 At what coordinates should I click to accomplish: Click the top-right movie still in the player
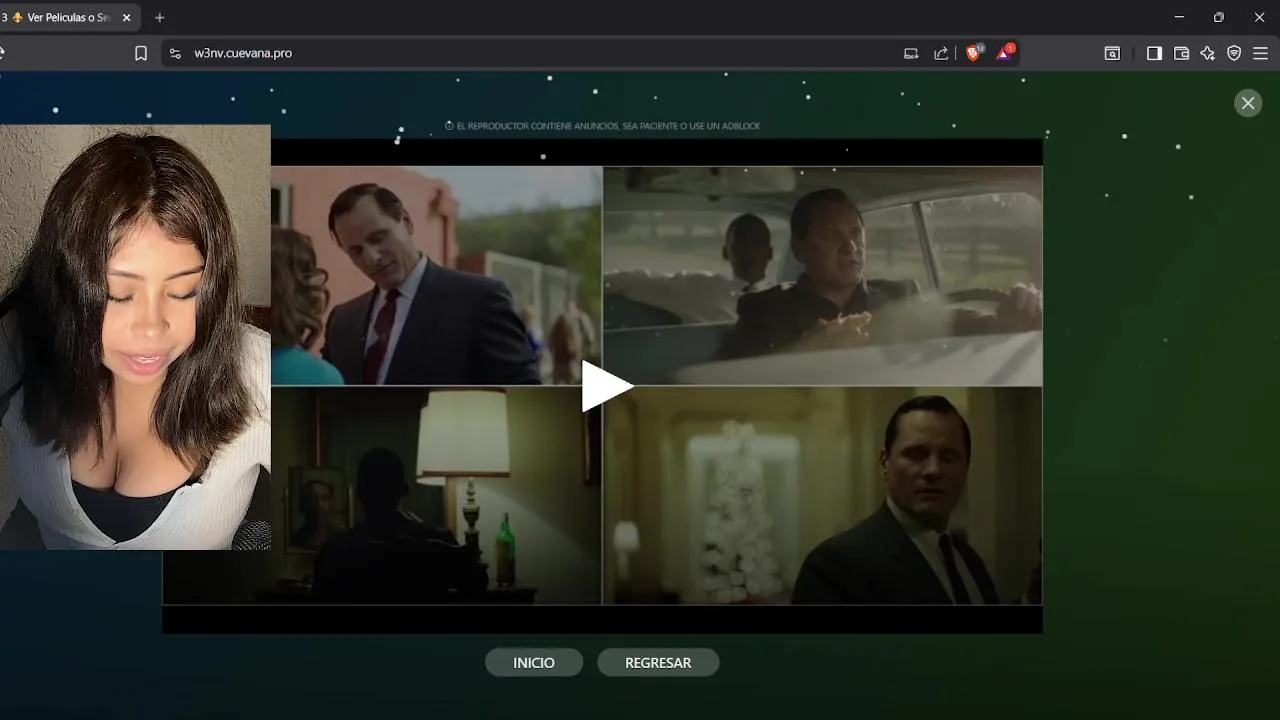(x=823, y=275)
